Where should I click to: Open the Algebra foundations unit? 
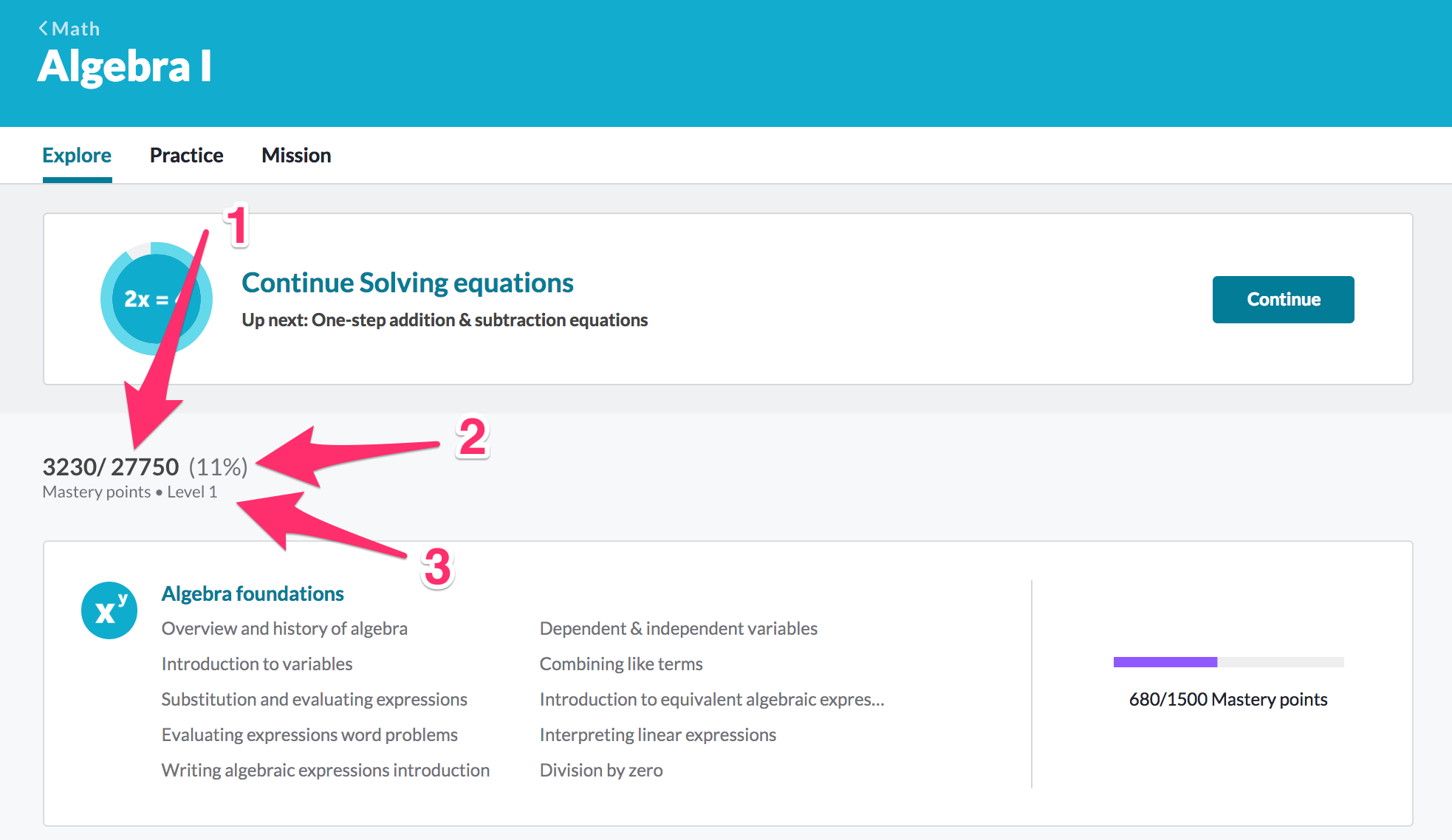click(253, 593)
